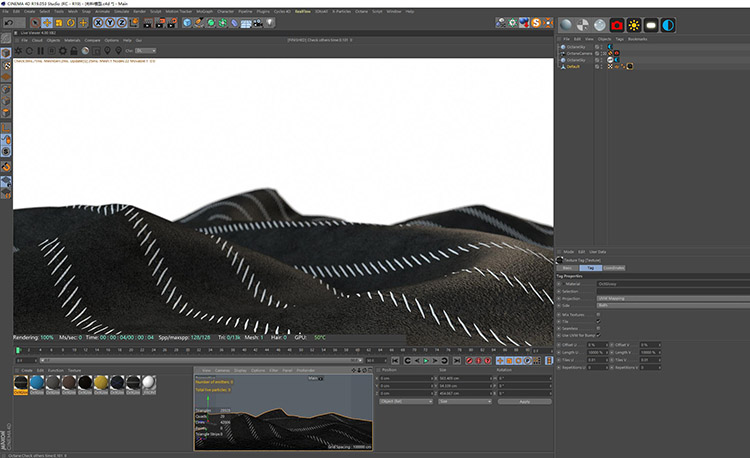Pause the Live Viewer render
This screenshot has height=458, width=750.
coord(40,51)
